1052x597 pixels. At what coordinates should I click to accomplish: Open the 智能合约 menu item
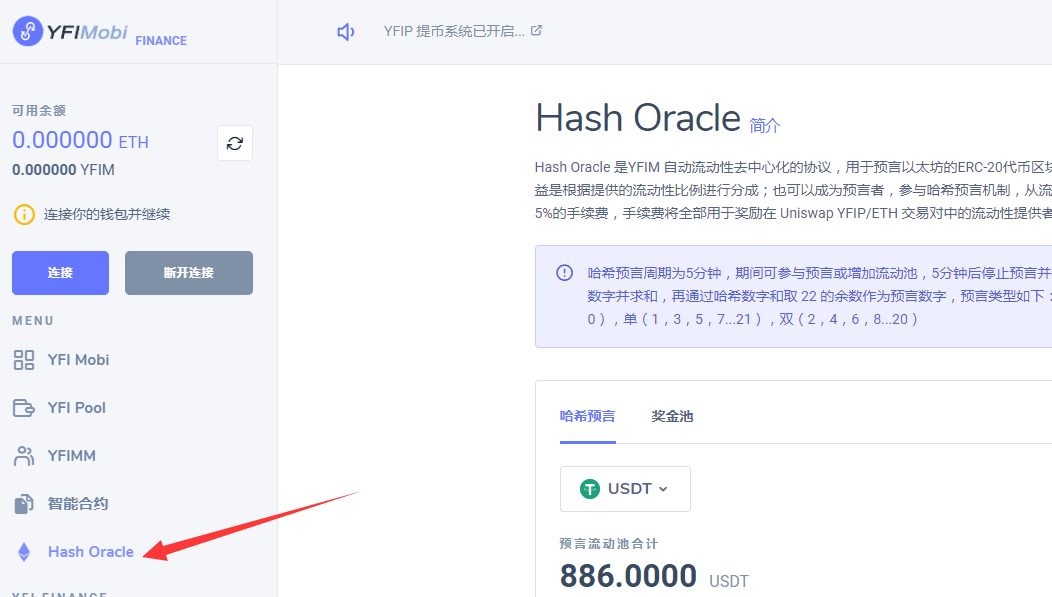78,504
